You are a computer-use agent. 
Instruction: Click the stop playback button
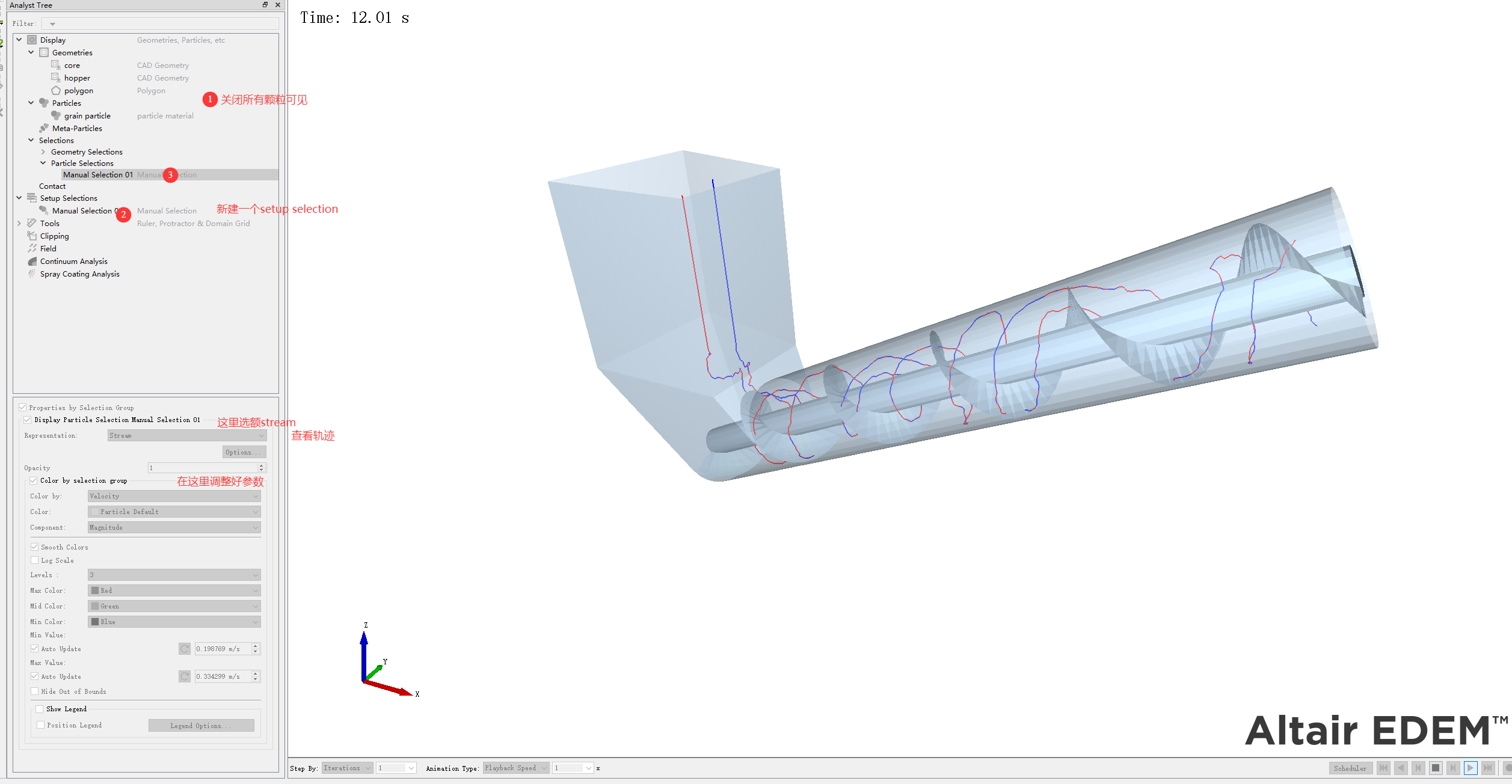(1435, 768)
